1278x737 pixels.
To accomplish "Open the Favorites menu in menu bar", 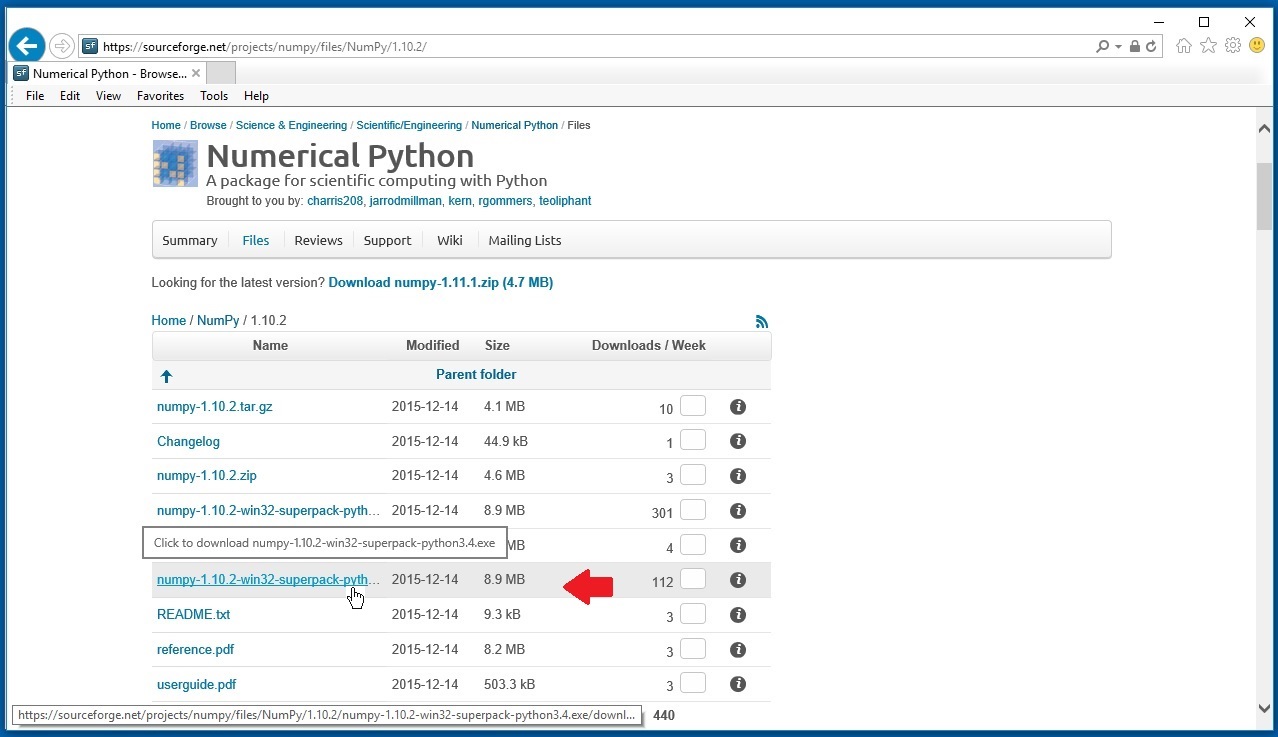I will (160, 96).
